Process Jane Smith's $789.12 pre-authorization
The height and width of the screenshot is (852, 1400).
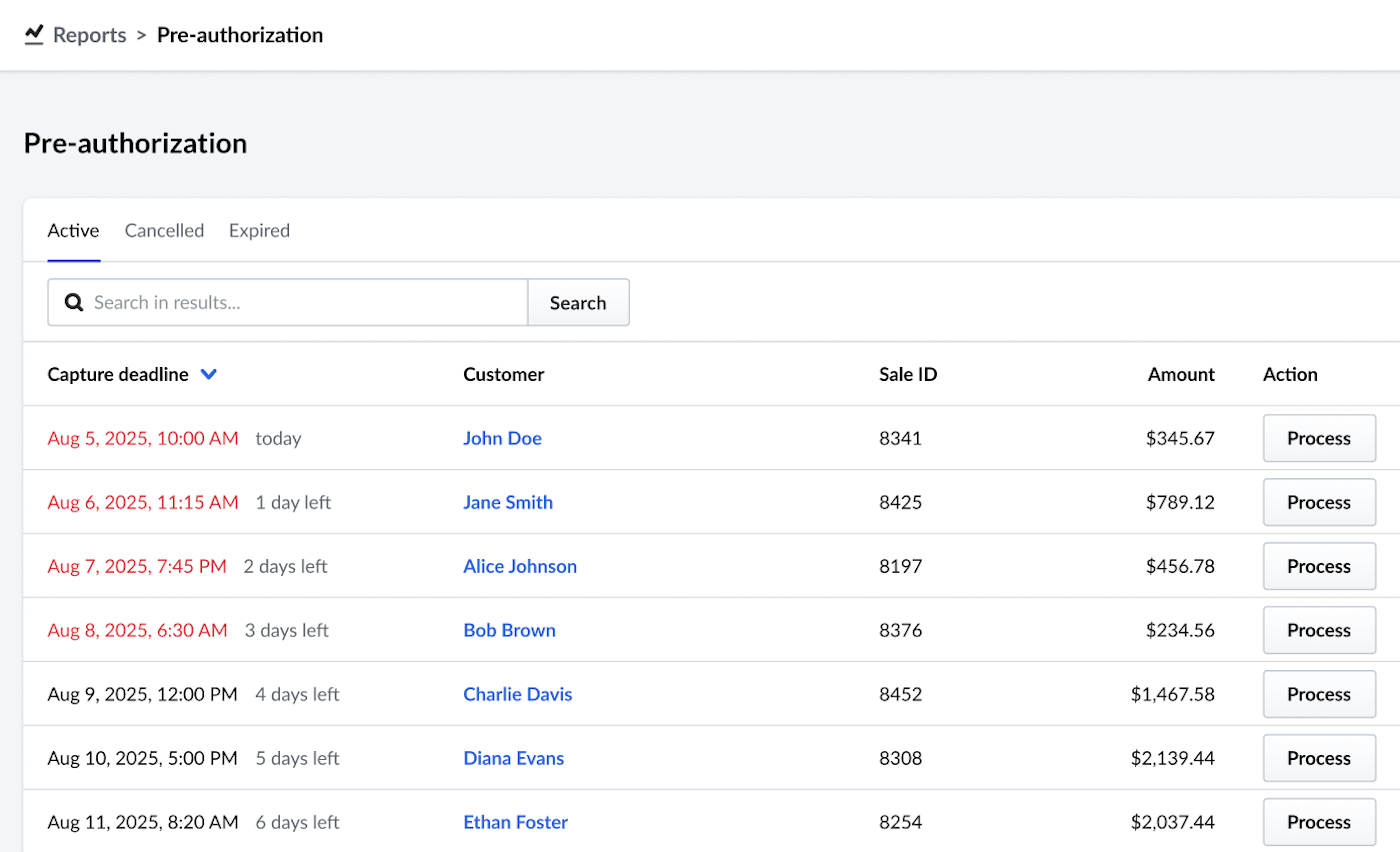pyautogui.click(x=1319, y=502)
